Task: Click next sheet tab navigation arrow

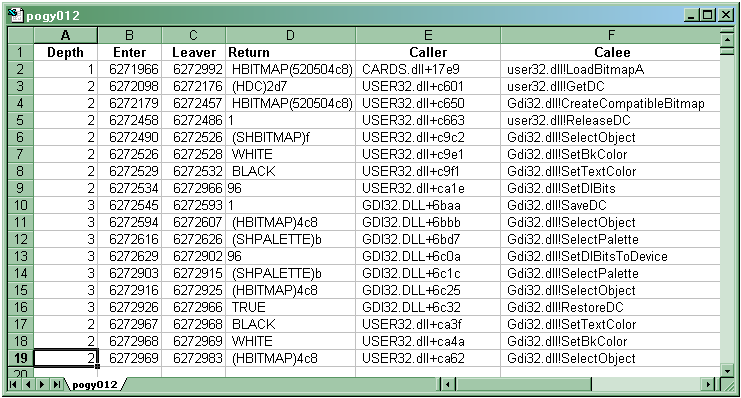Action: pos(42,384)
